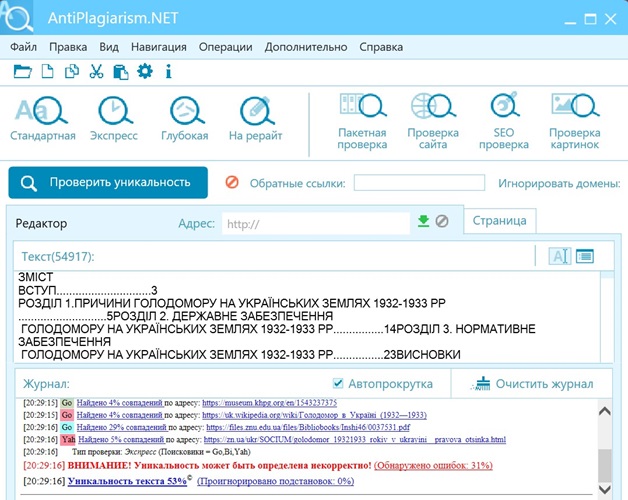Click the scissors cut icon
The width and height of the screenshot is (628, 500).
coord(96,71)
